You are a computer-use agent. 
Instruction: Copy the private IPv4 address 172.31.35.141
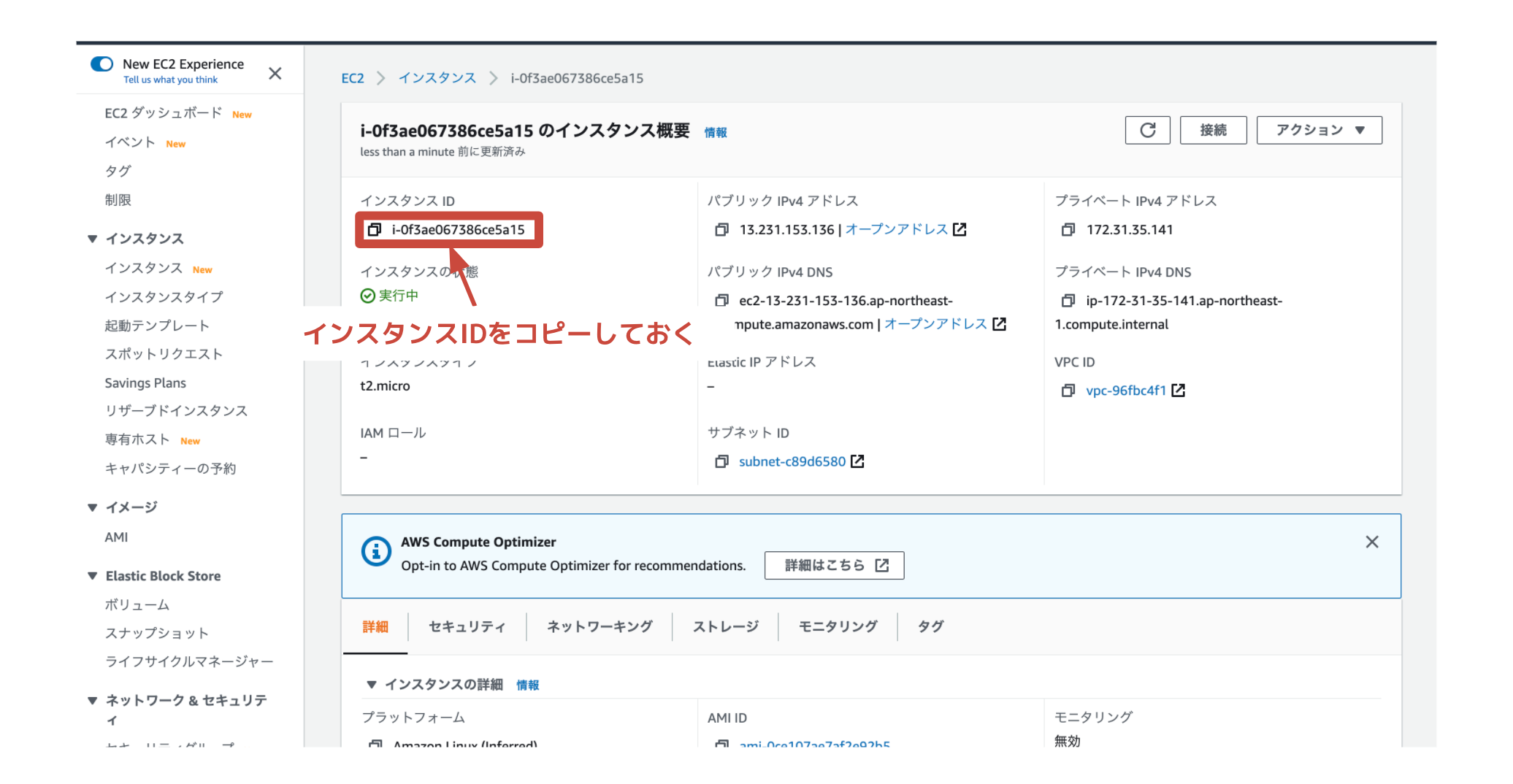pyautogui.click(x=1068, y=230)
